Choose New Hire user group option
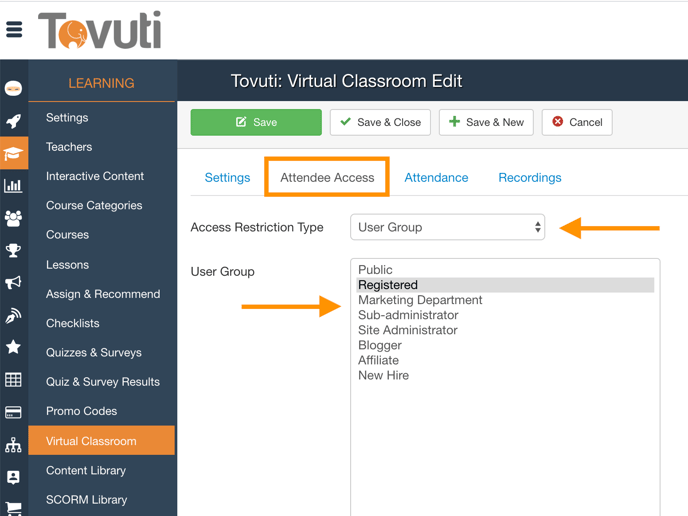 coord(383,375)
